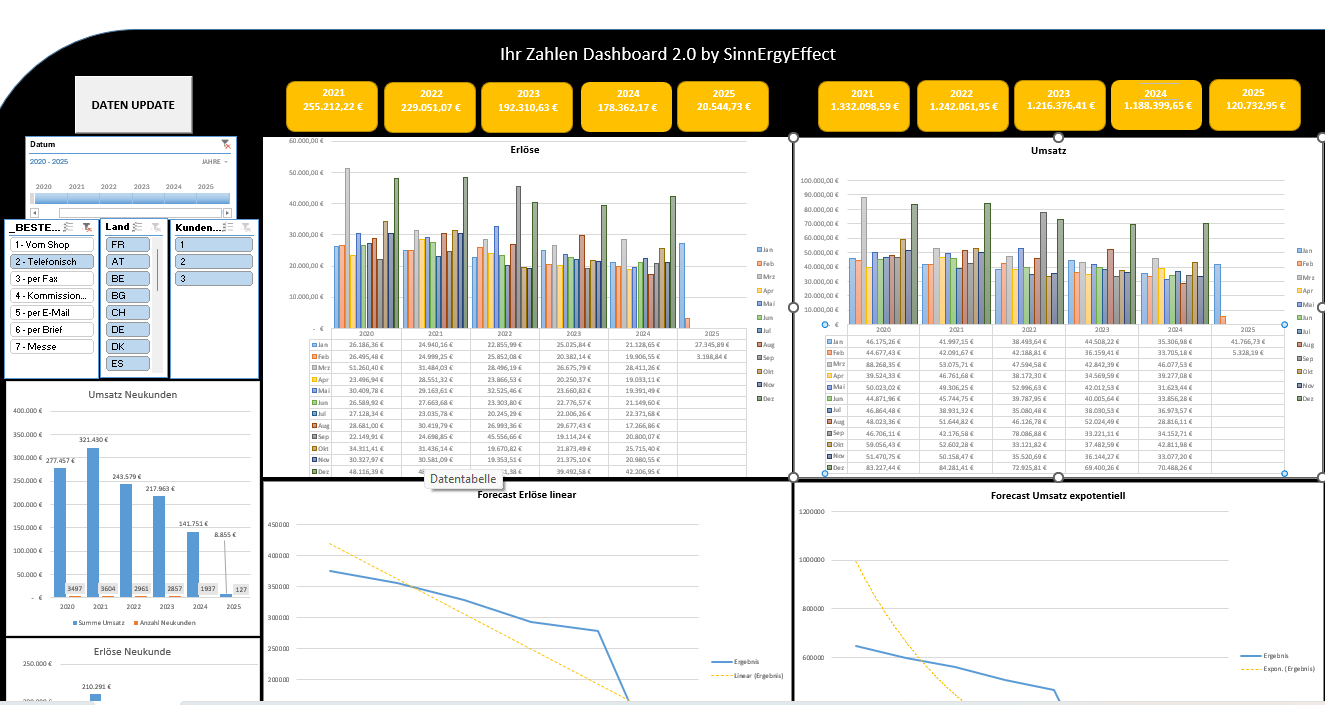Screen dimensions: 1325x705
Task: Click cell 26.186,36 € in Erlöse table
Action: click(365, 343)
